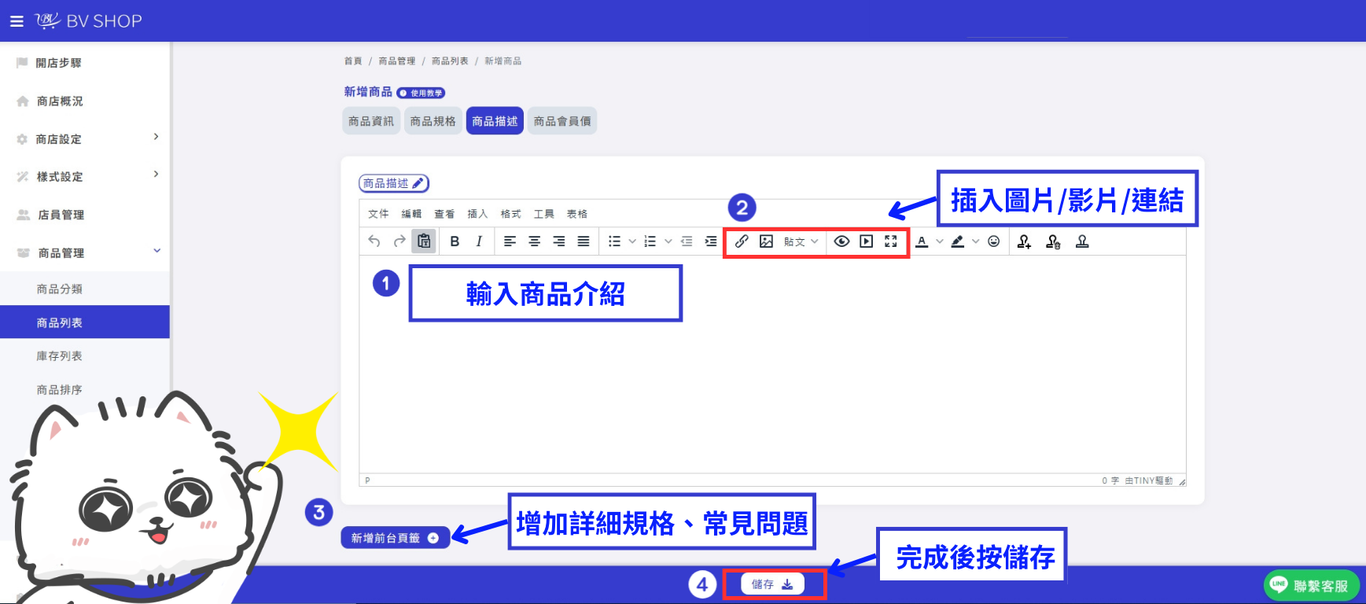
Task: Insert an image in the editor
Action: pyautogui.click(x=766, y=241)
